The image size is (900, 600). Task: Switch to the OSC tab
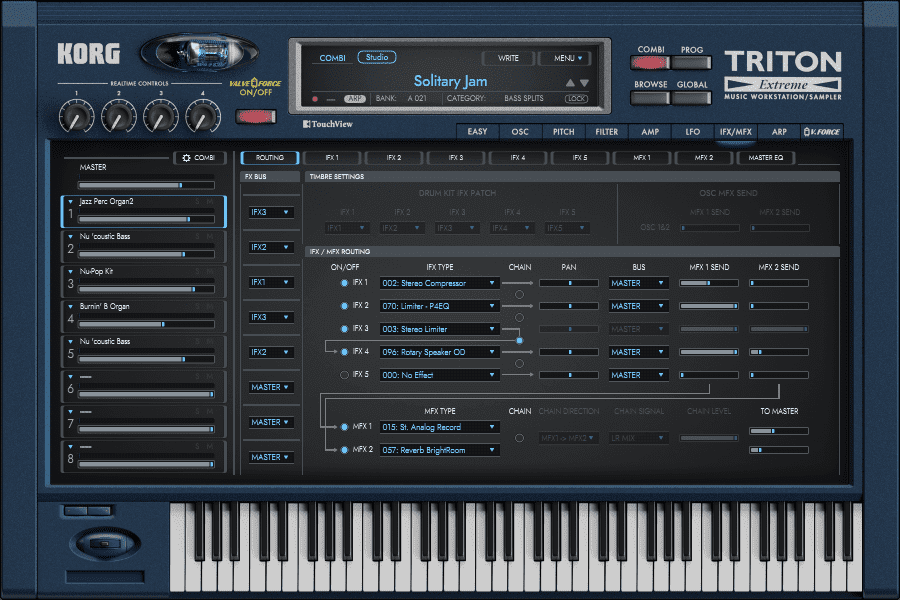click(520, 132)
